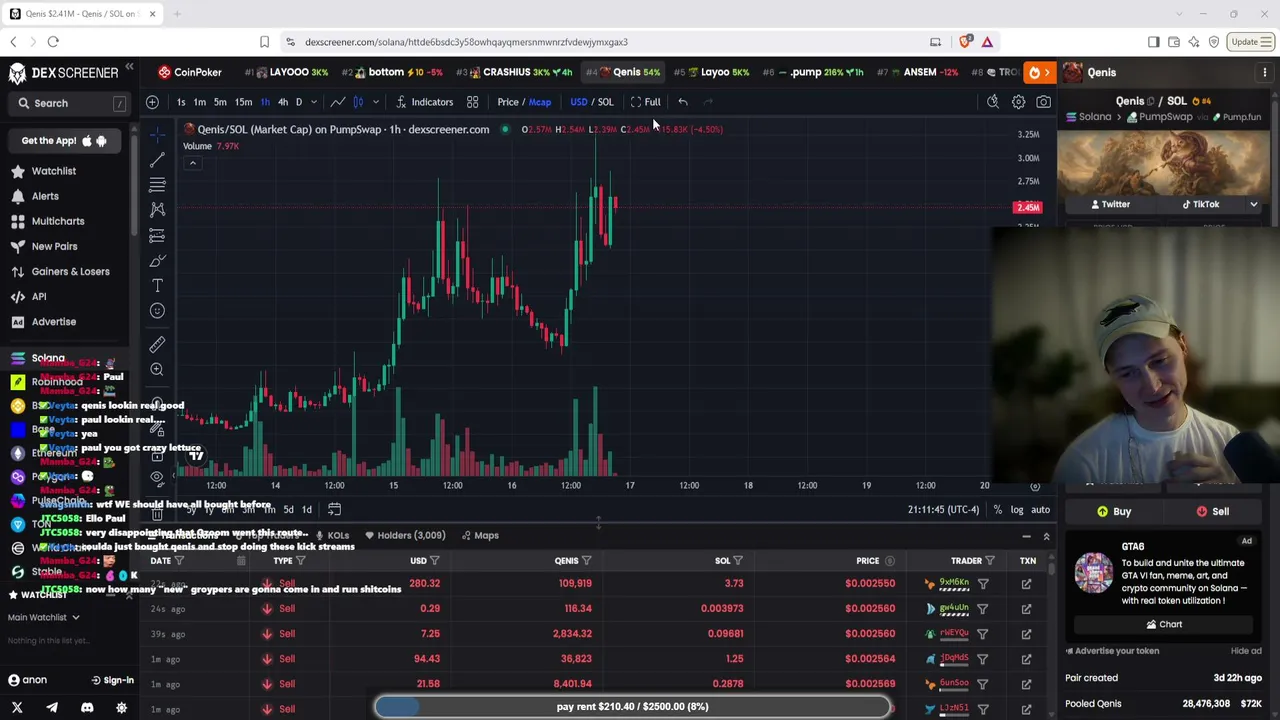Open the TYPE column filter
The width and height of the screenshot is (1280, 720).
(300, 561)
